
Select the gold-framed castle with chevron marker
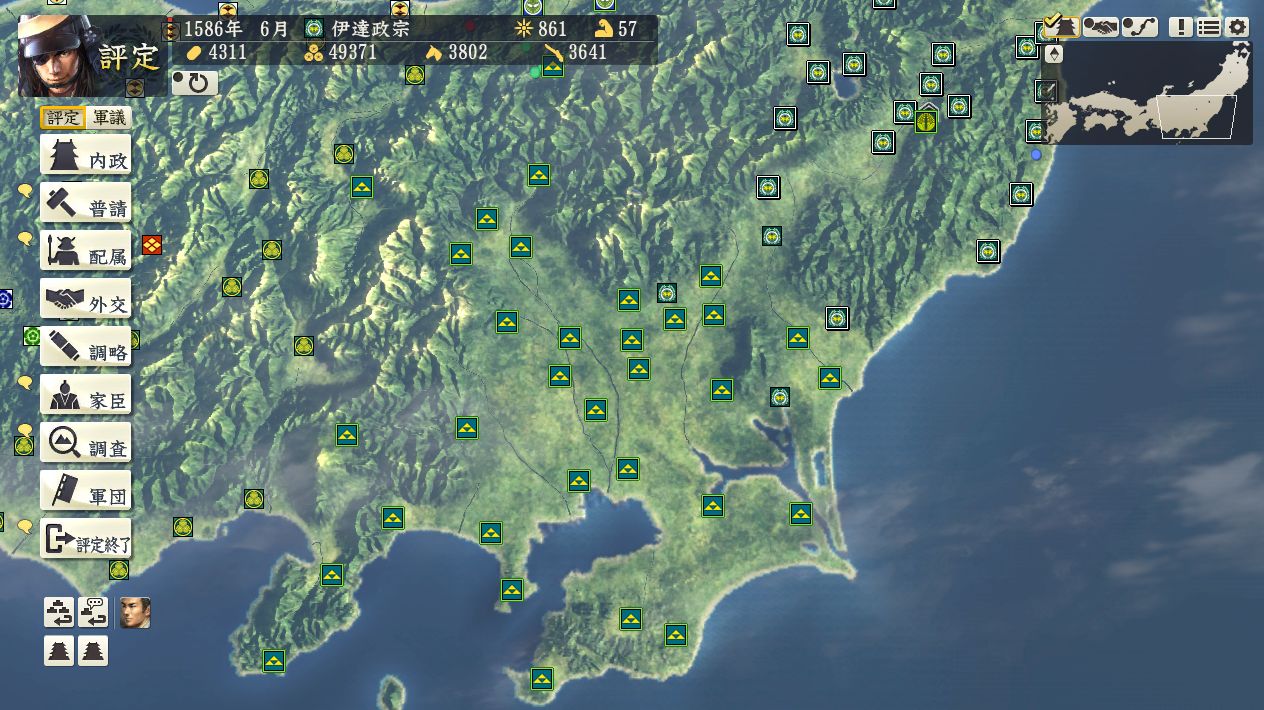tap(927, 121)
